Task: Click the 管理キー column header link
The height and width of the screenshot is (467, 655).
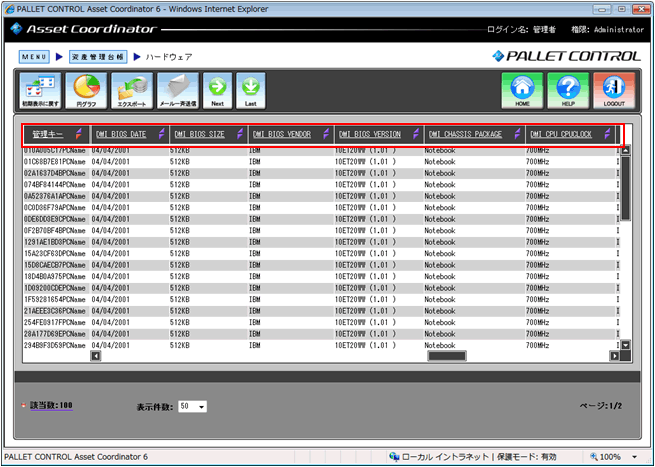Action: point(48,134)
